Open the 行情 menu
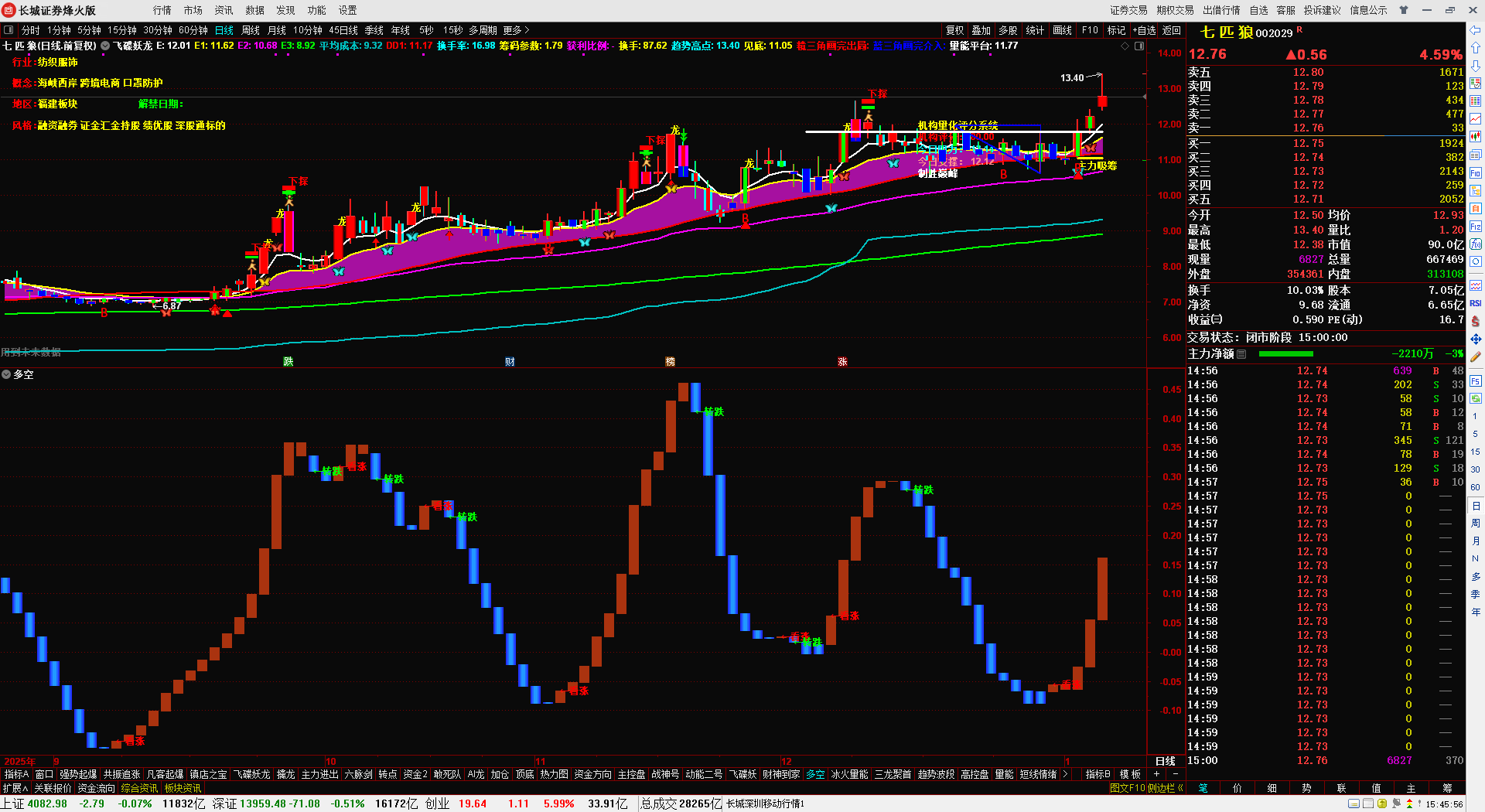Viewport: 1485px width, 812px height. [162, 10]
